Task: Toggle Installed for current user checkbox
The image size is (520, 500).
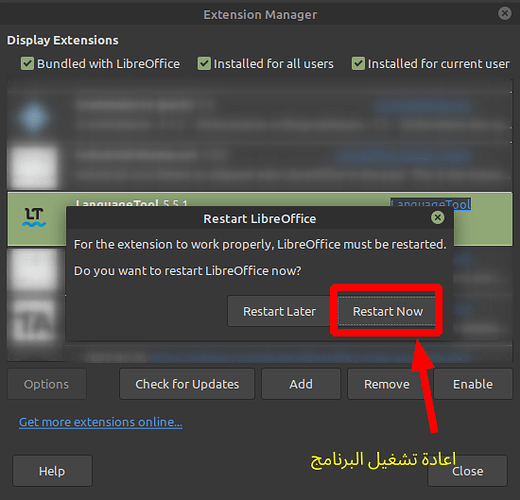Action: (x=358, y=63)
